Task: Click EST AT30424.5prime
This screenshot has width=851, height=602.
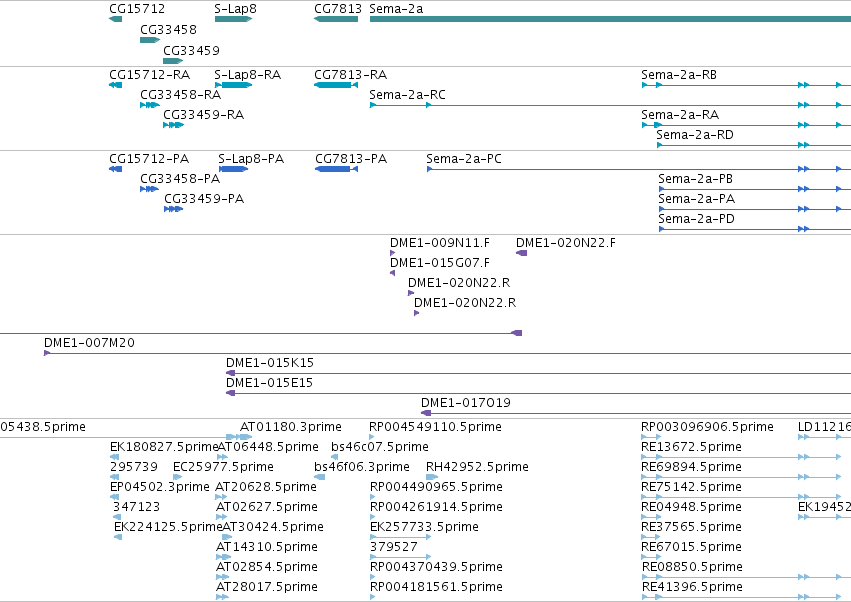Action: click(x=227, y=537)
